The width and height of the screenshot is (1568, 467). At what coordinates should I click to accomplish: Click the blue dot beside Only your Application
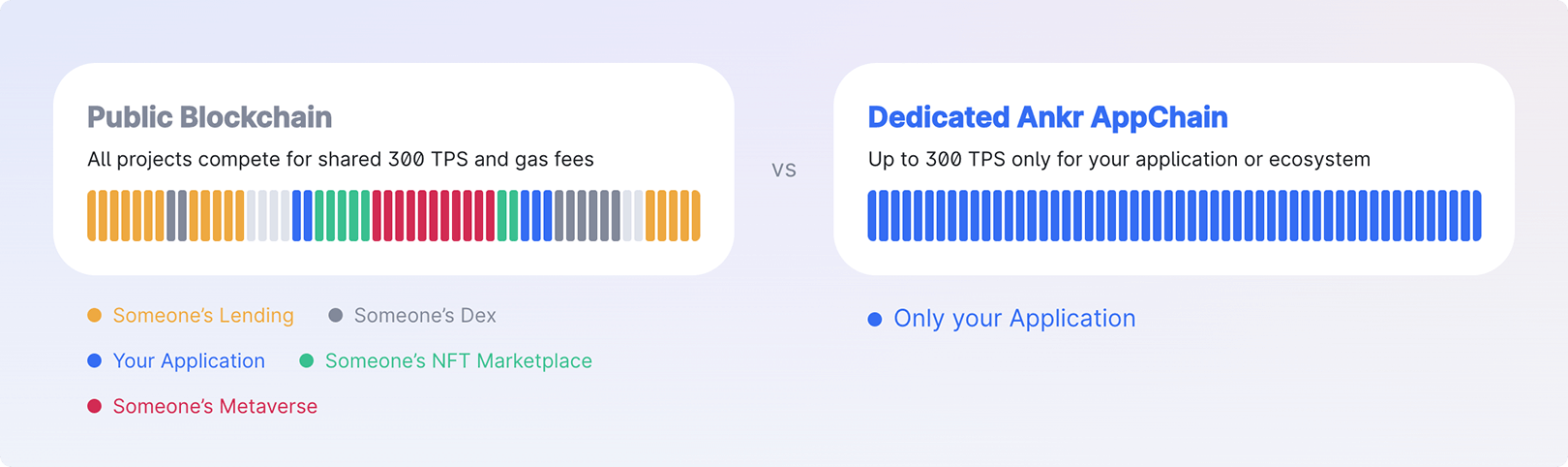click(x=875, y=319)
